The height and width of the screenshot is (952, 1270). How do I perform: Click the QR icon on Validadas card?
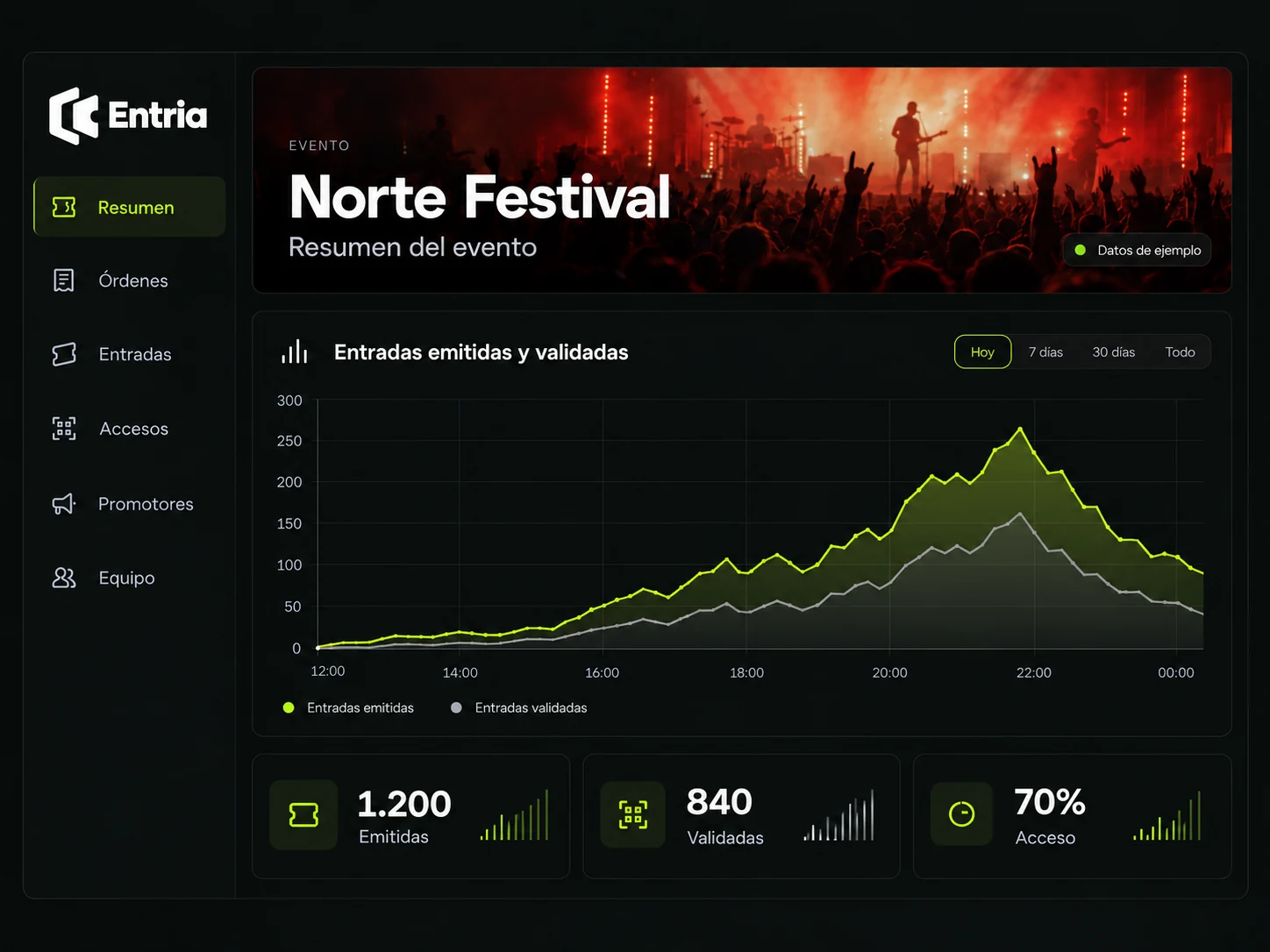[633, 814]
